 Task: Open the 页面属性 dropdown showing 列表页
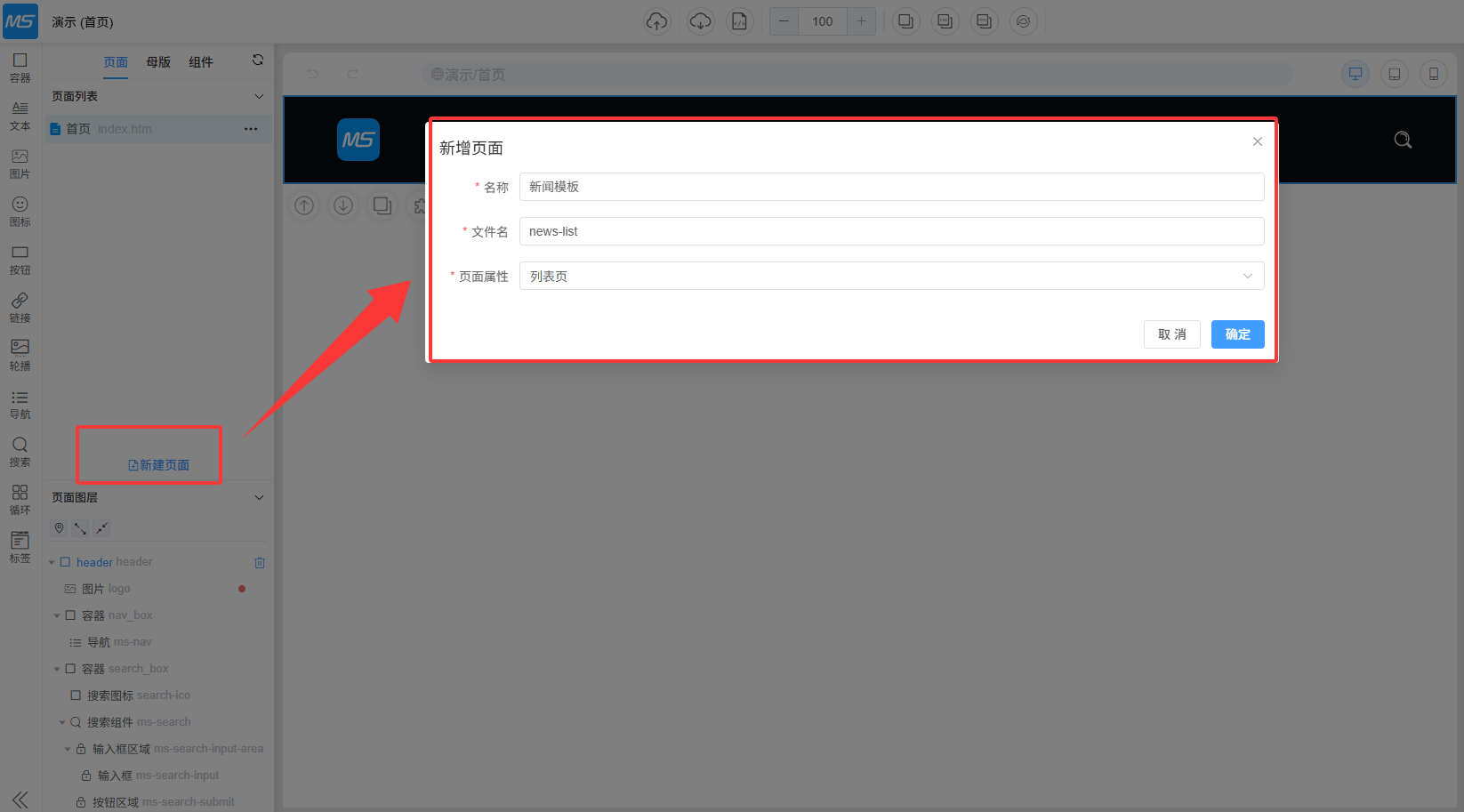[891, 276]
